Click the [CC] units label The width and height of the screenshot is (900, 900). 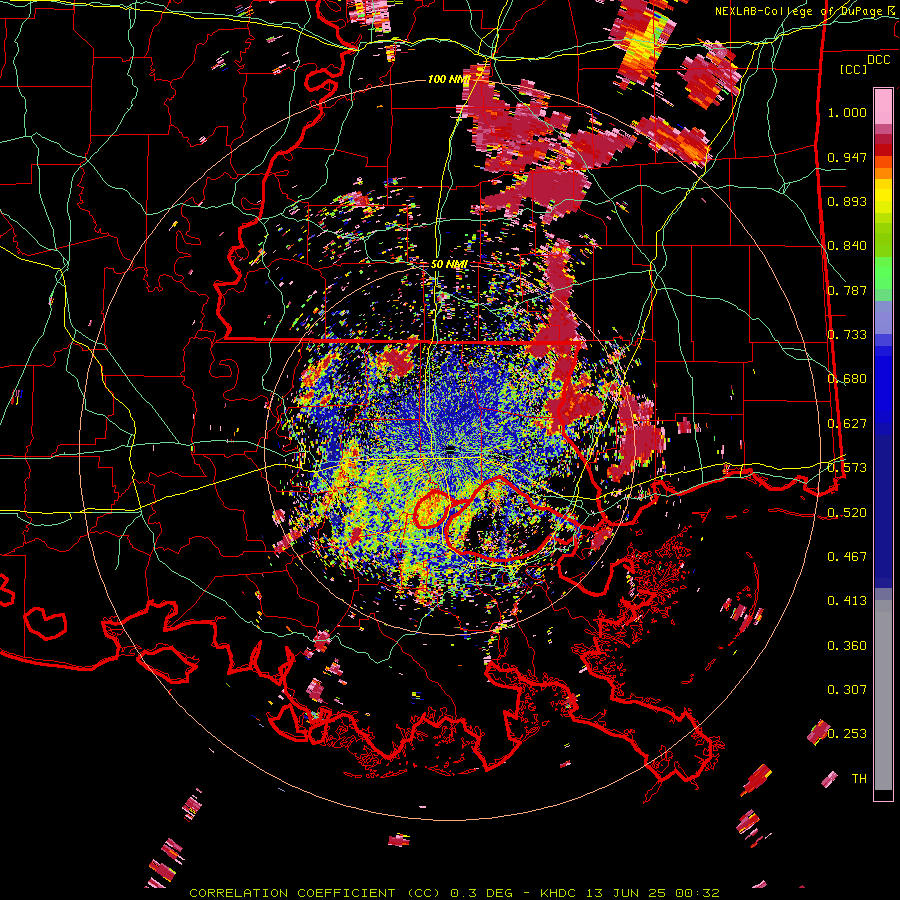(854, 69)
